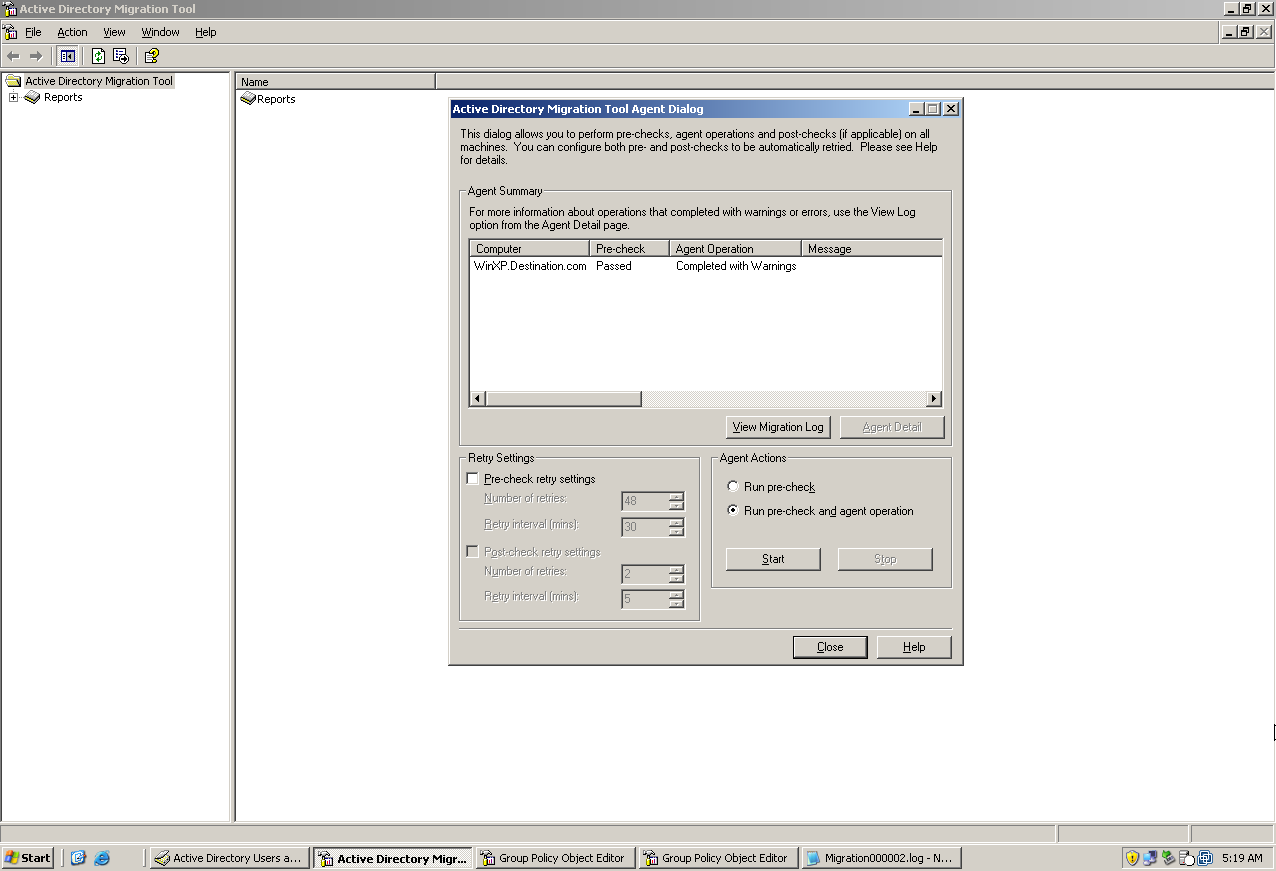Decrease post-check Retry interval spinner
The height and width of the screenshot is (871, 1276).
tap(677, 604)
